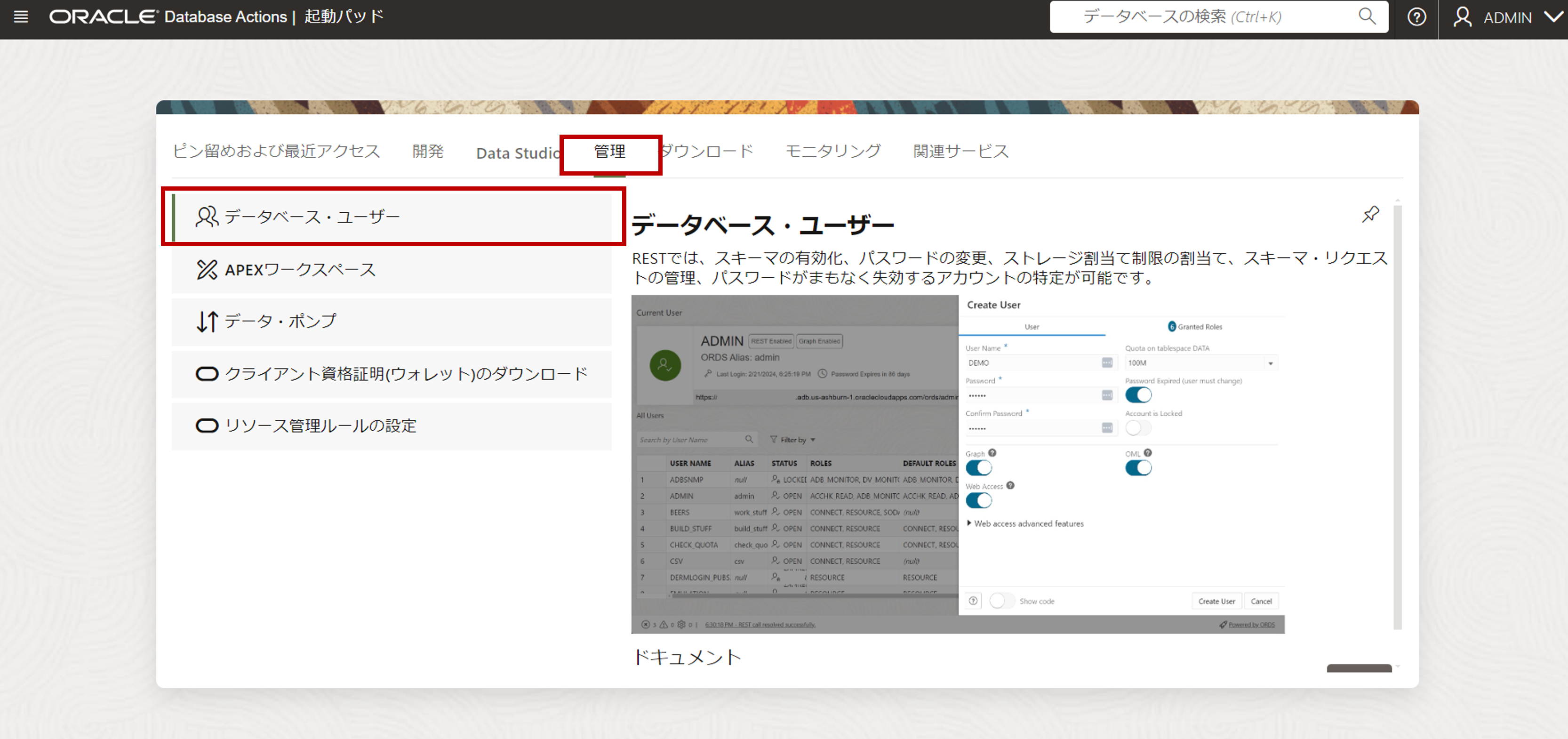This screenshot has width=1568, height=739.
Task: Click the help question mark icon
Action: click(x=1416, y=16)
